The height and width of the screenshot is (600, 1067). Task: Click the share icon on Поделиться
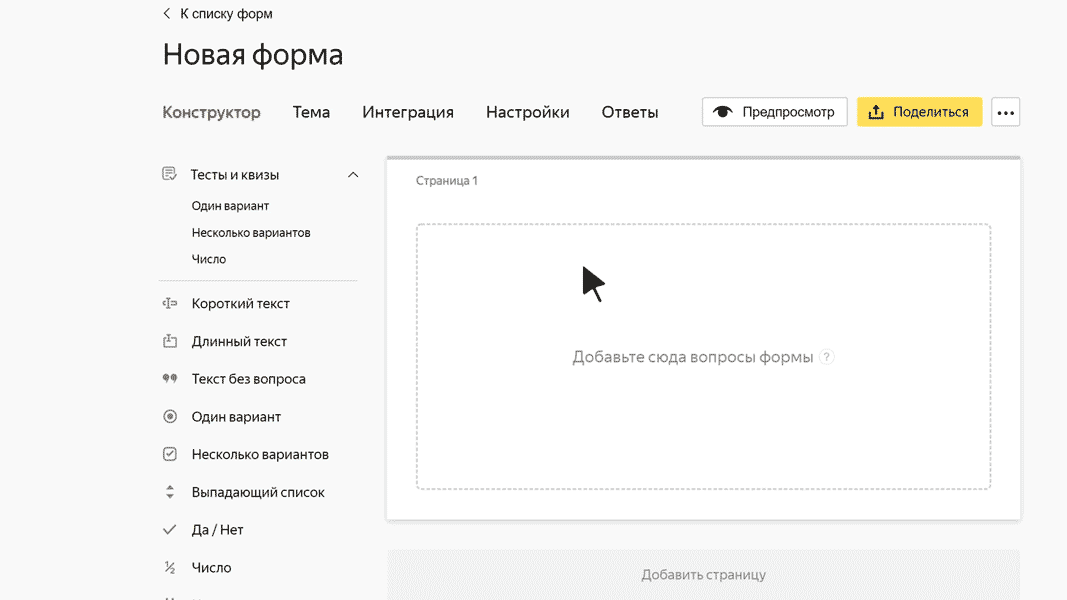tap(875, 111)
